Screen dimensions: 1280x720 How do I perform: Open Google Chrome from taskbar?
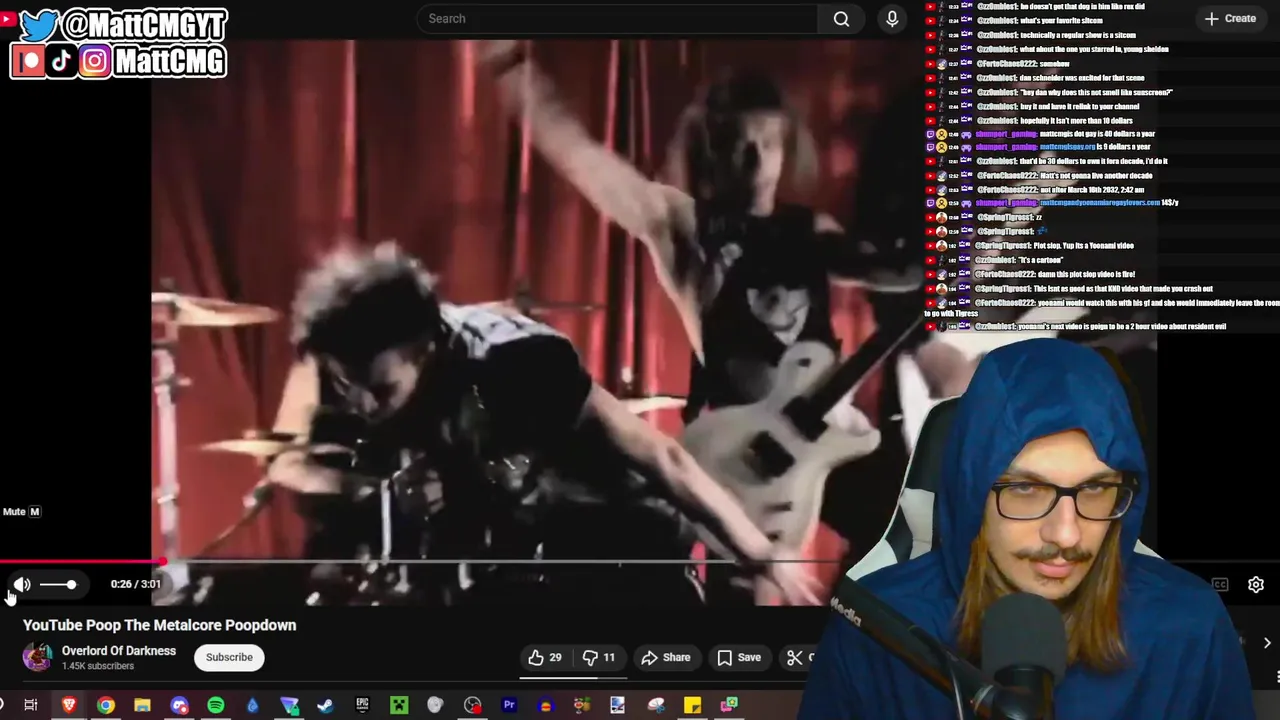[105, 705]
